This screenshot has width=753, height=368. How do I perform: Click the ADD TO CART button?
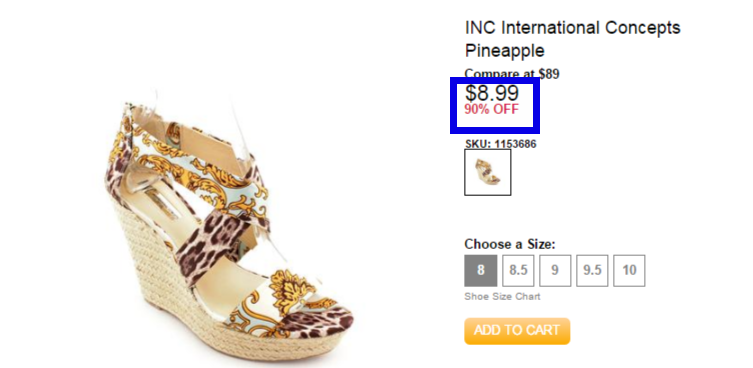517,331
